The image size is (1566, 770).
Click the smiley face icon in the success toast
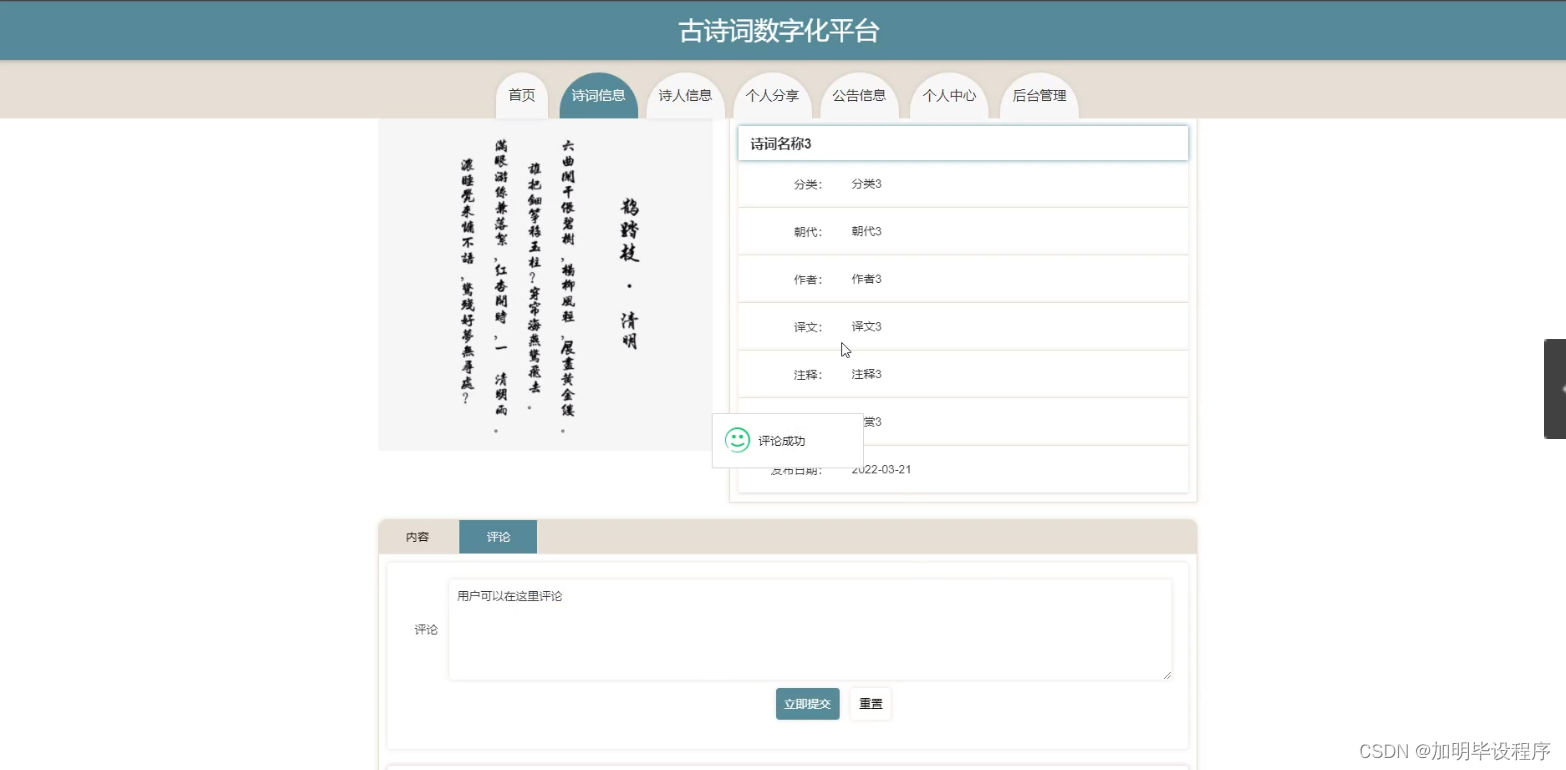(737, 439)
